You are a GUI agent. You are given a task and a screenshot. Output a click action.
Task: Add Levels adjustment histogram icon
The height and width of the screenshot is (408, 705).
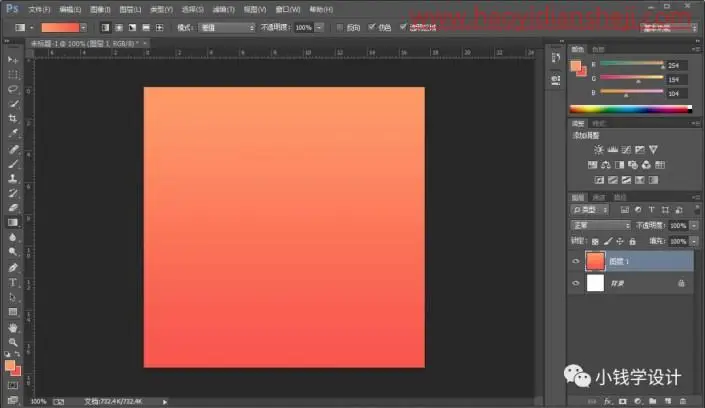point(612,150)
